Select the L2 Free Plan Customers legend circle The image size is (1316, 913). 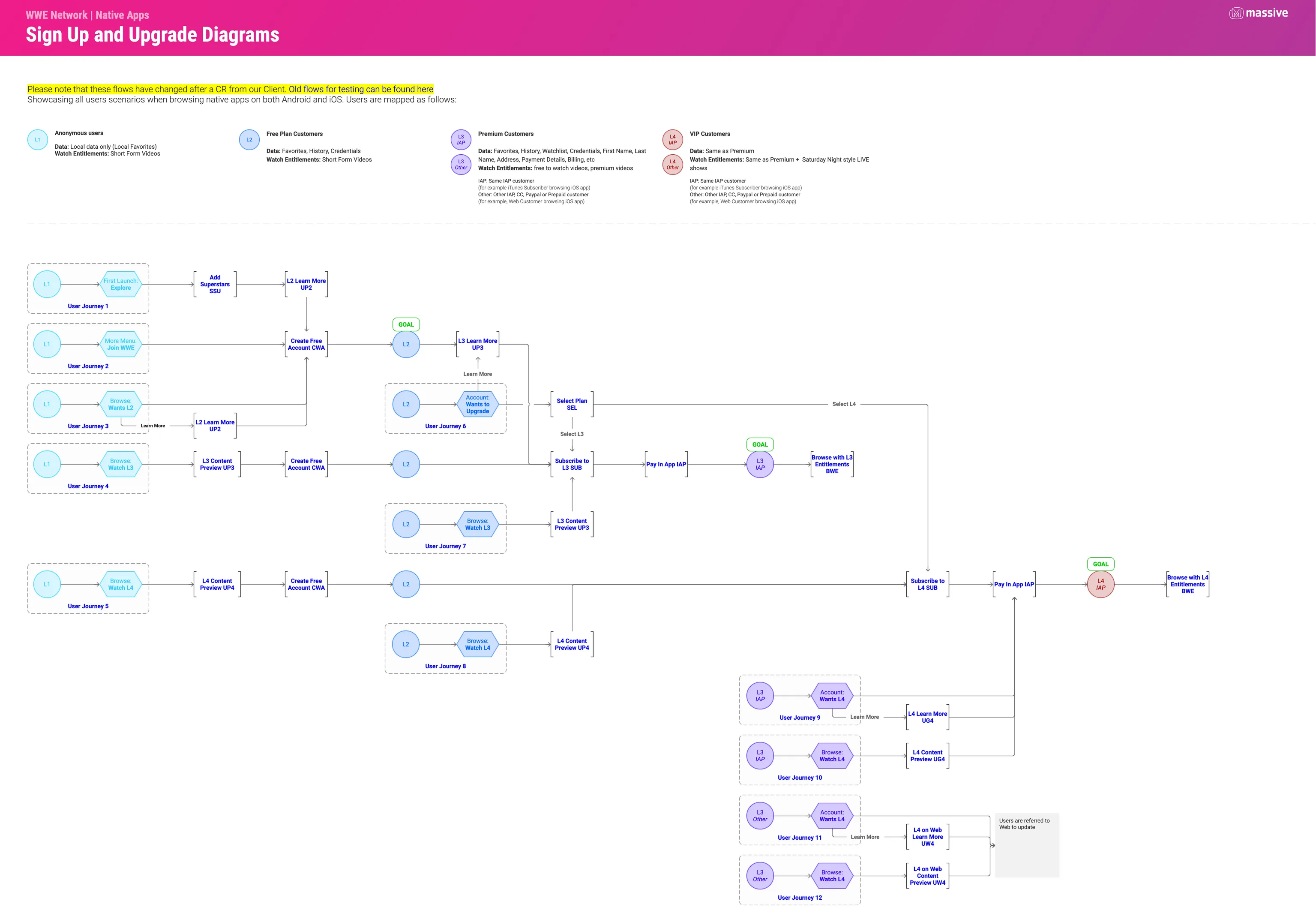249,140
